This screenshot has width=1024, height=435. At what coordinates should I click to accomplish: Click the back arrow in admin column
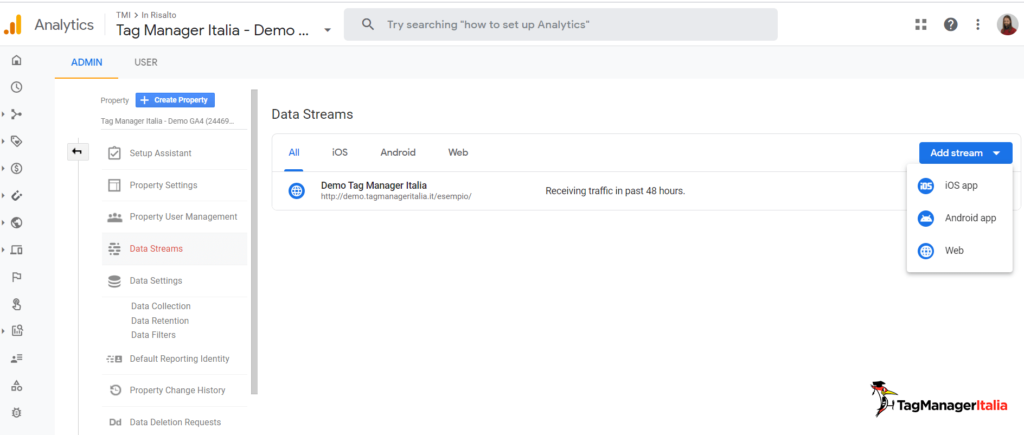point(78,152)
